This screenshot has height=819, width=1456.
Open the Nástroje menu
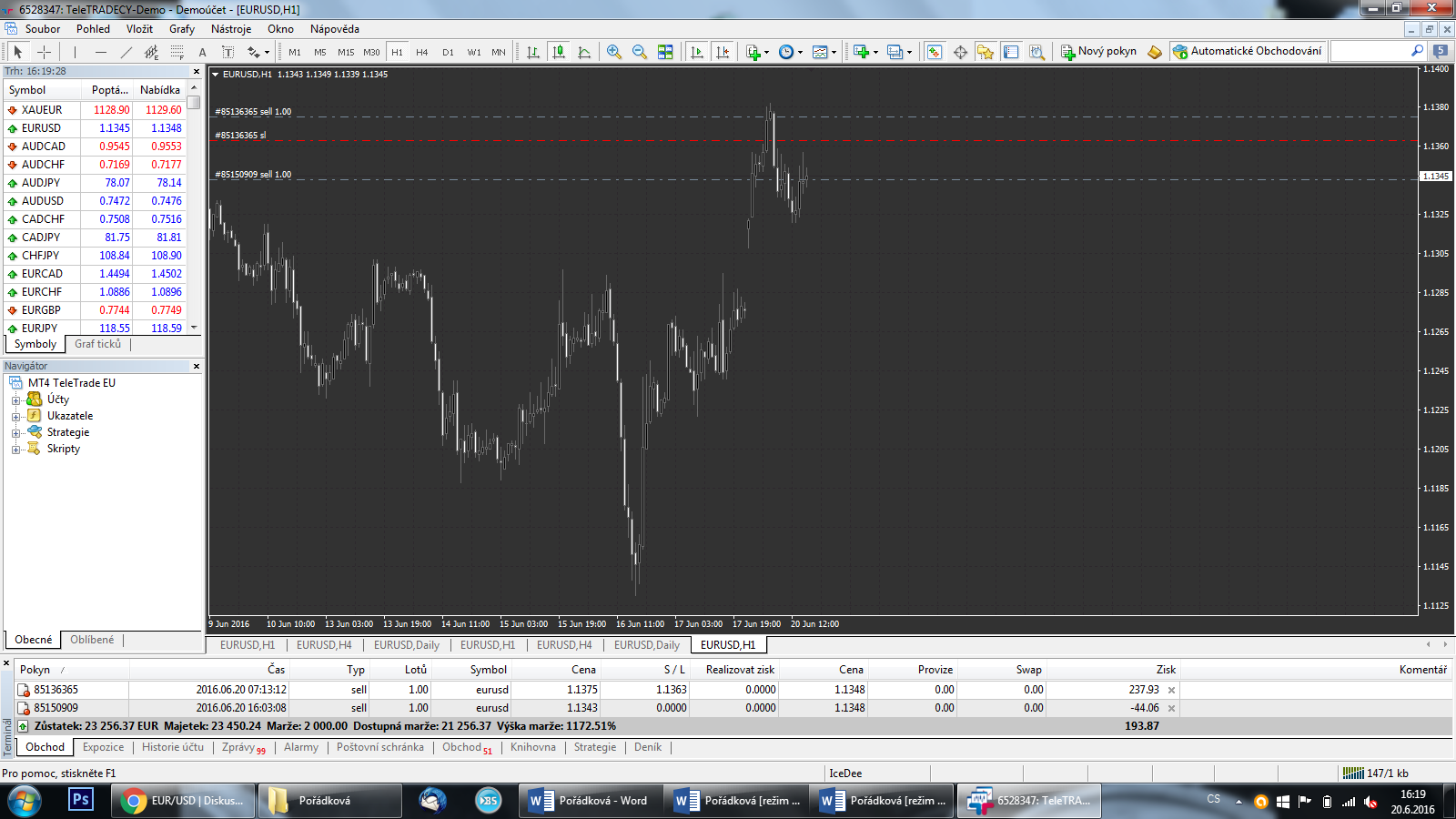pyautogui.click(x=231, y=29)
